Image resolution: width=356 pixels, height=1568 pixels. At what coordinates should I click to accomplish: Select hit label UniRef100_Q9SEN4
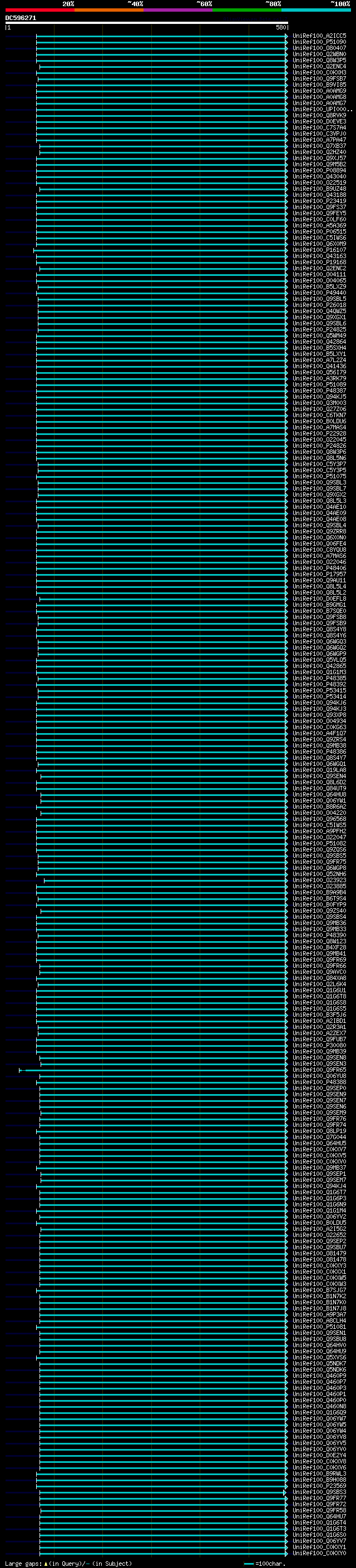pos(319,776)
